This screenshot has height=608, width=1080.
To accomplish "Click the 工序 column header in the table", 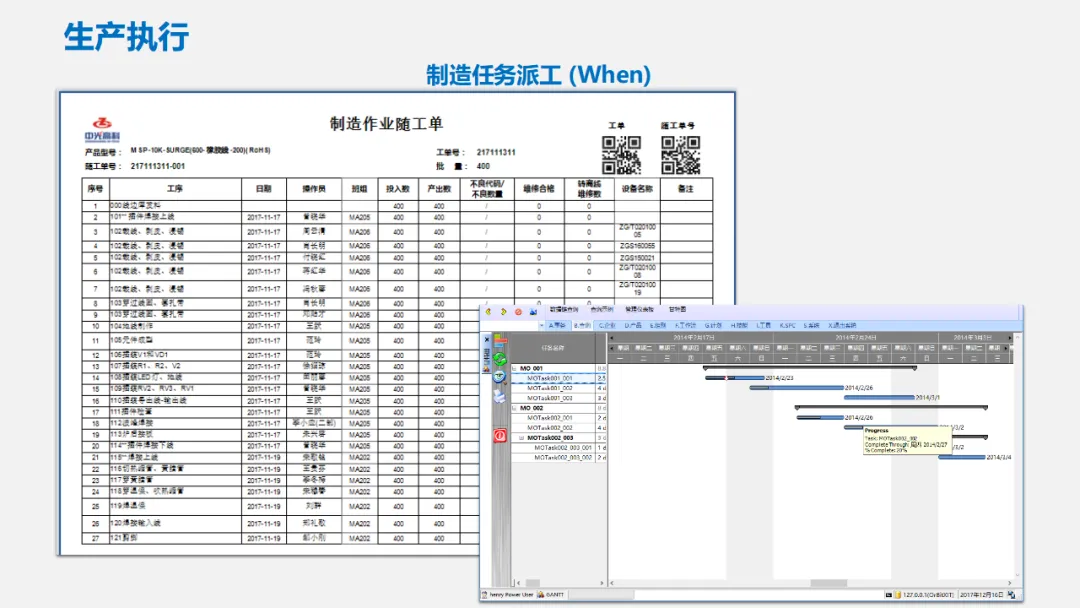I will coord(175,188).
